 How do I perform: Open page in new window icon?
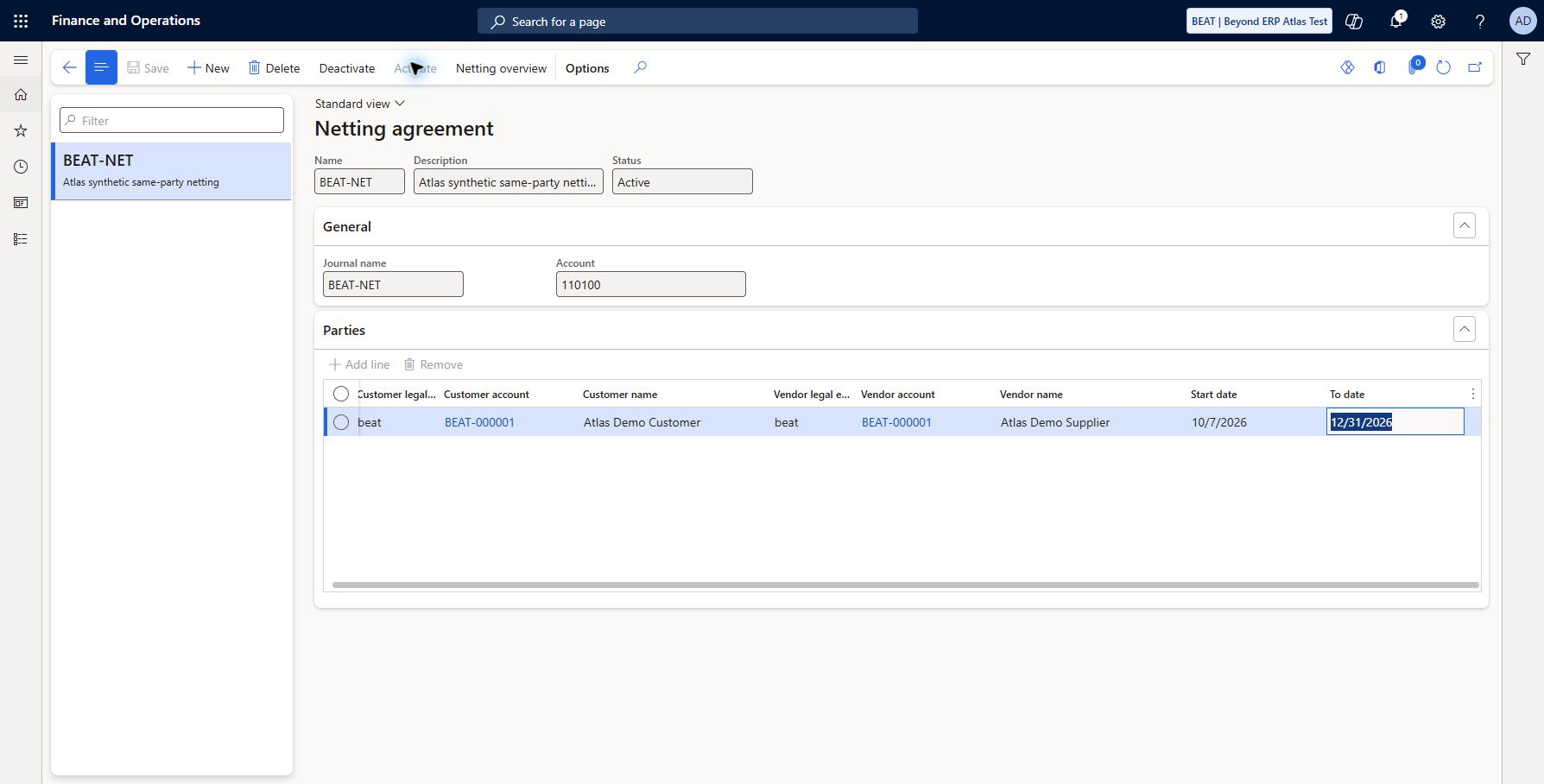click(x=1475, y=67)
